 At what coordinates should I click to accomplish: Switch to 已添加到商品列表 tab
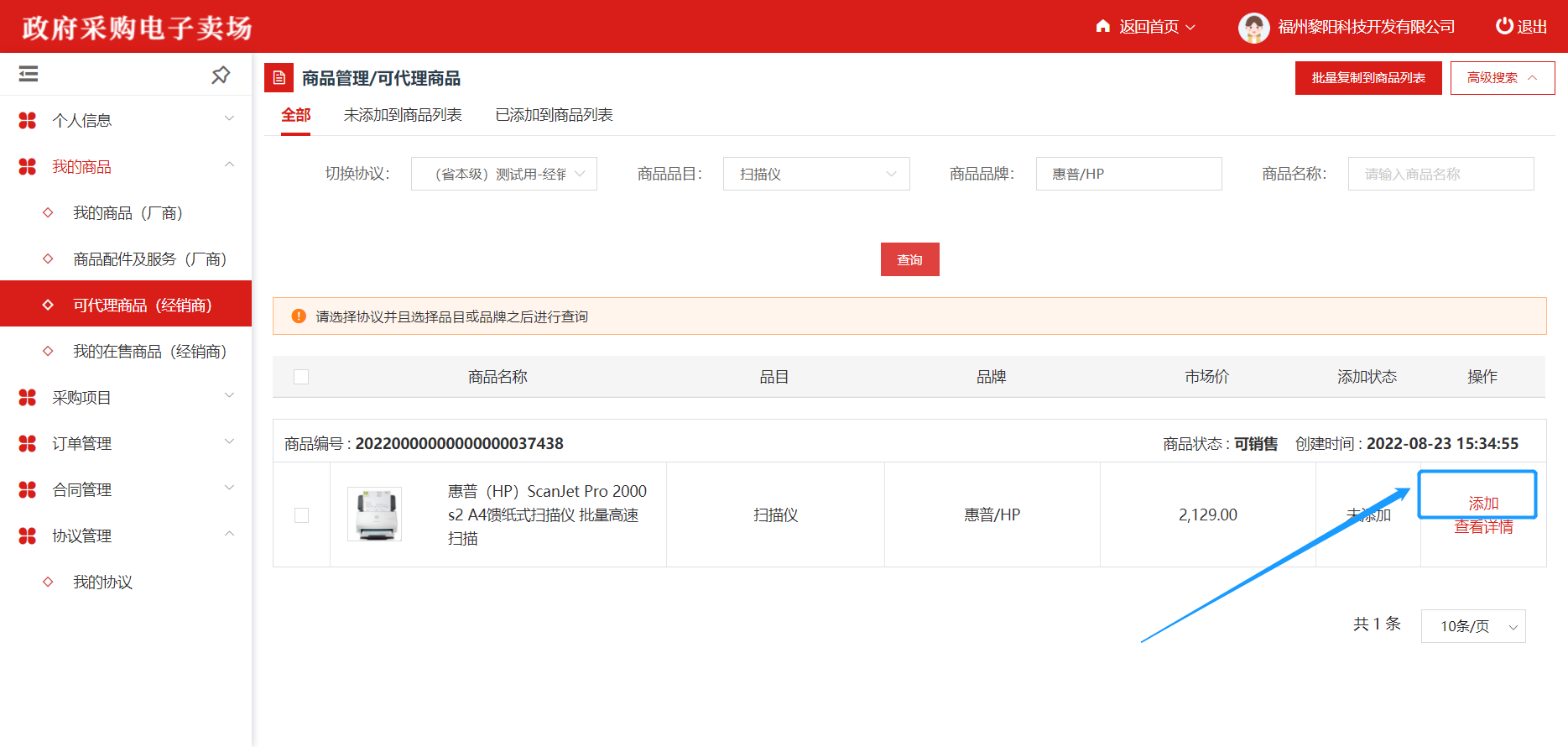coord(554,115)
